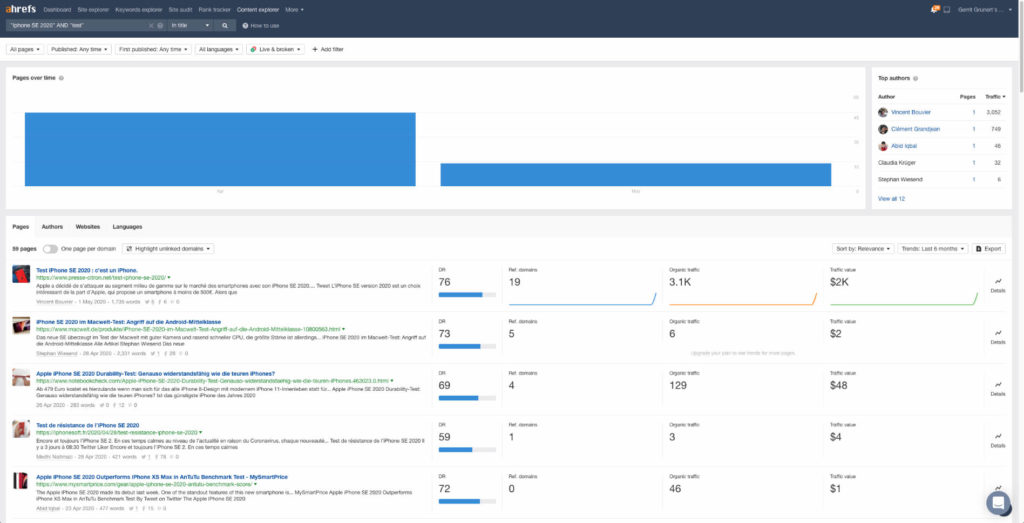Image resolution: width=1024 pixels, height=523 pixels.
Task: Open Details chart icon for iphonesoft result
Action: tap(998, 436)
